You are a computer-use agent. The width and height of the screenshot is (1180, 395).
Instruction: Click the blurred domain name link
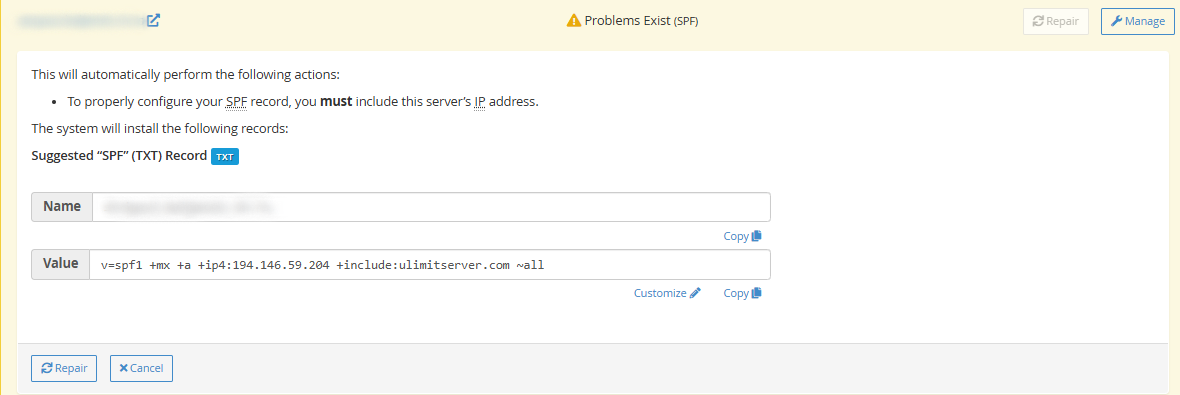(x=81, y=21)
